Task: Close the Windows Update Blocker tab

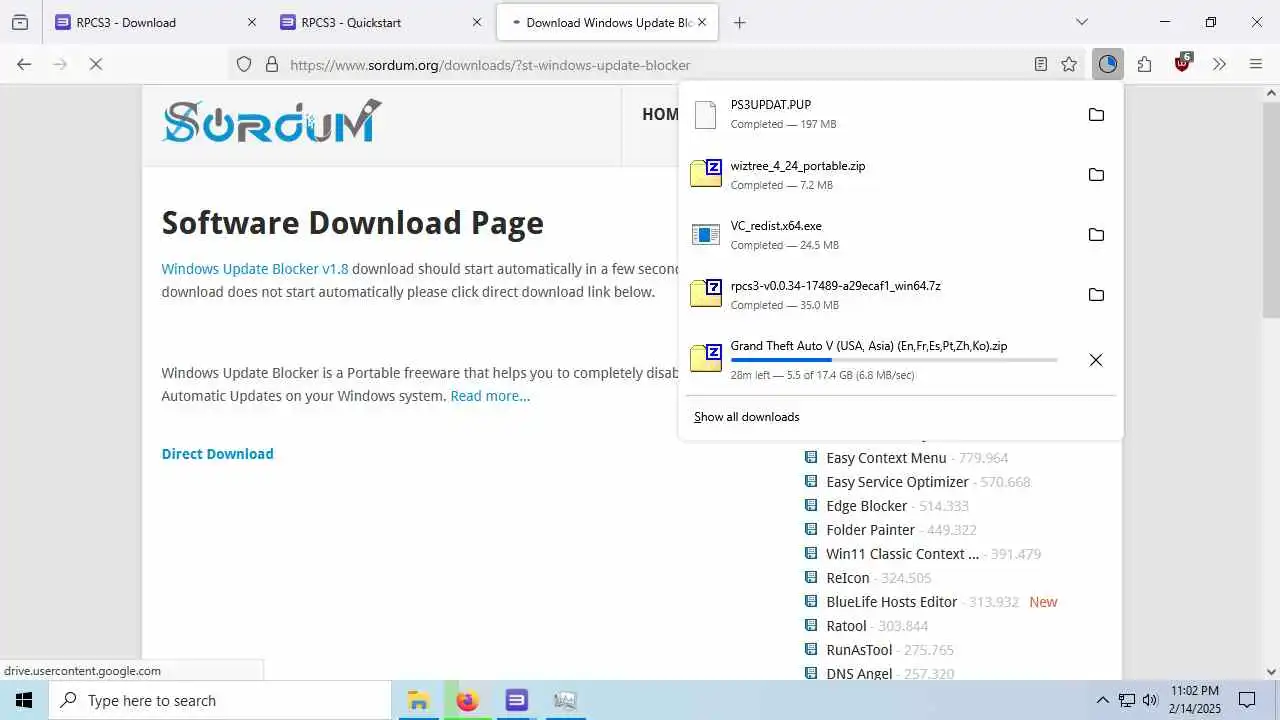Action: (702, 22)
